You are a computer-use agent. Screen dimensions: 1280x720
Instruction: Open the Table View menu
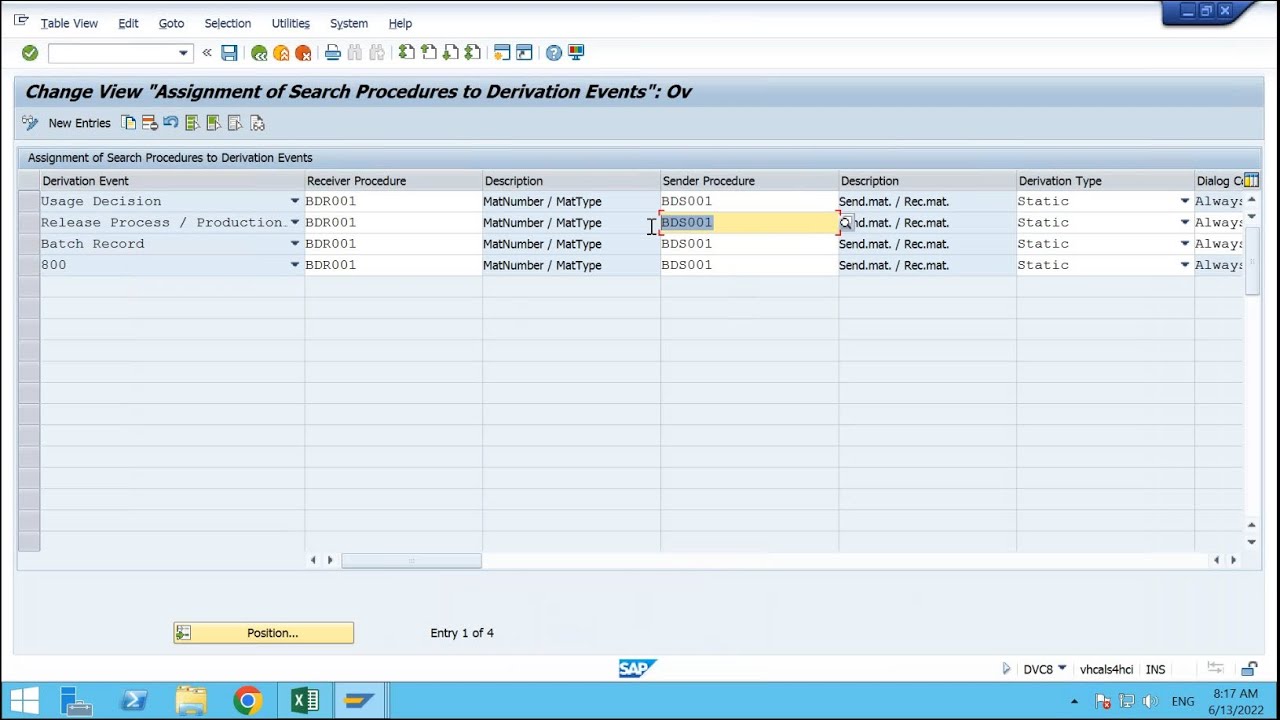point(69,23)
